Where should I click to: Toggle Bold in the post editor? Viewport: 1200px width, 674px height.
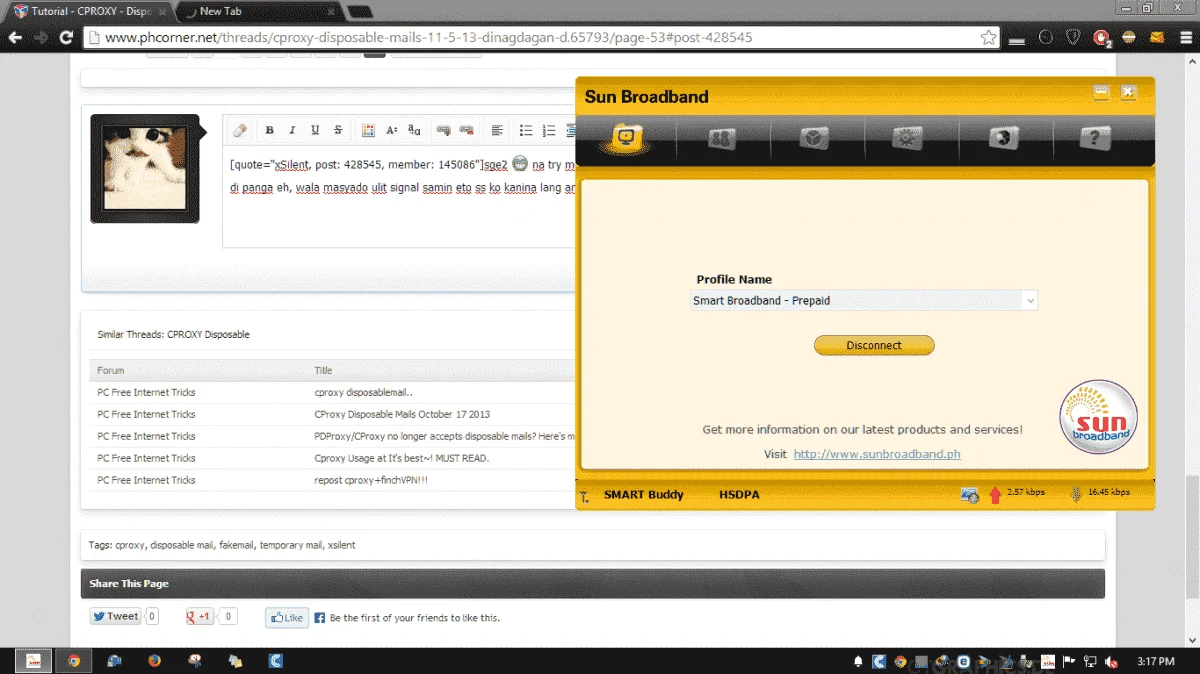coord(269,130)
